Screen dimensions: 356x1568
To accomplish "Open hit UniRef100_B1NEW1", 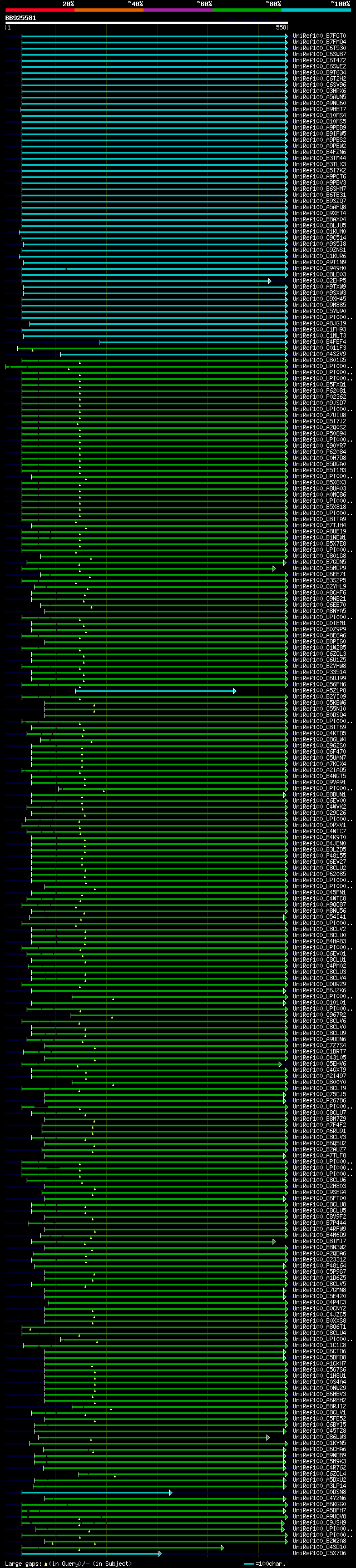I will pyautogui.click(x=319, y=537).
